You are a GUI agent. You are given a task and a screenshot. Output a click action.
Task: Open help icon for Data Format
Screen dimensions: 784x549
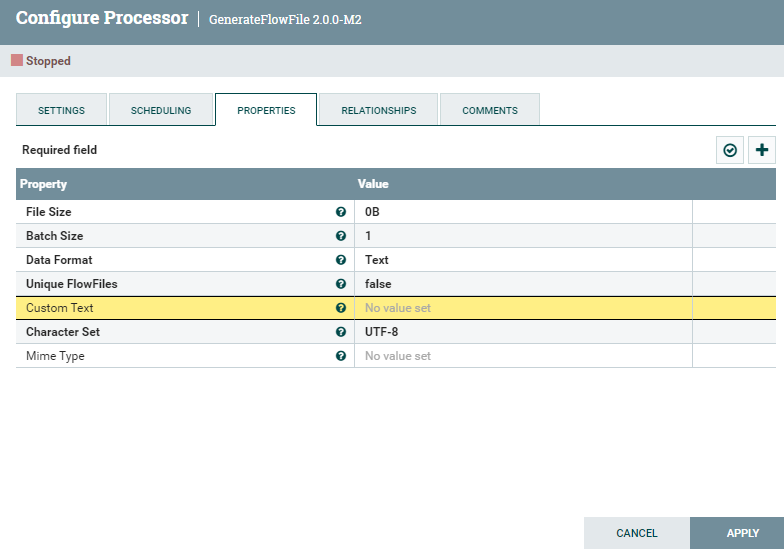point(341,260)
